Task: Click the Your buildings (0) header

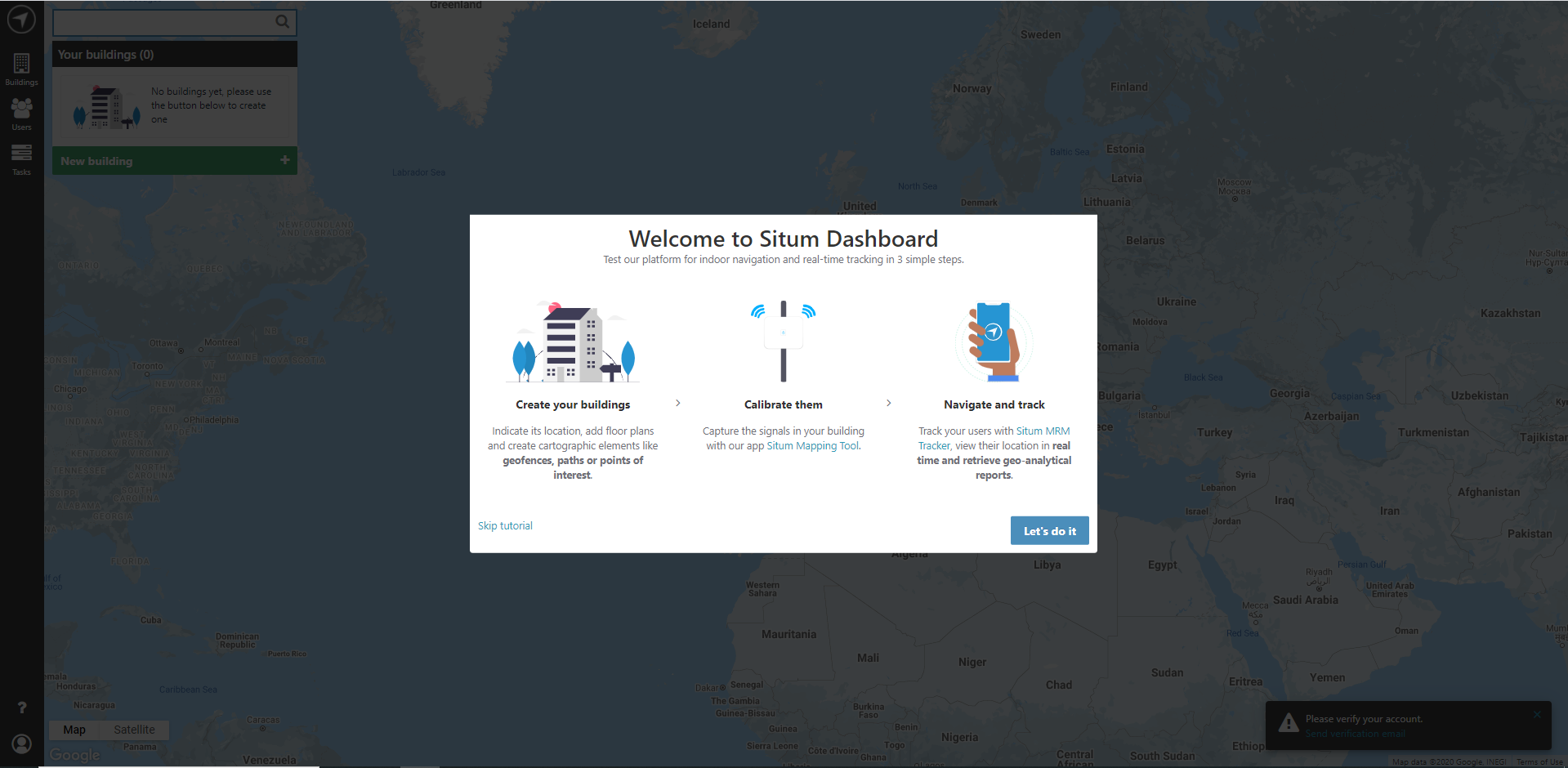Action: (175, 54)
